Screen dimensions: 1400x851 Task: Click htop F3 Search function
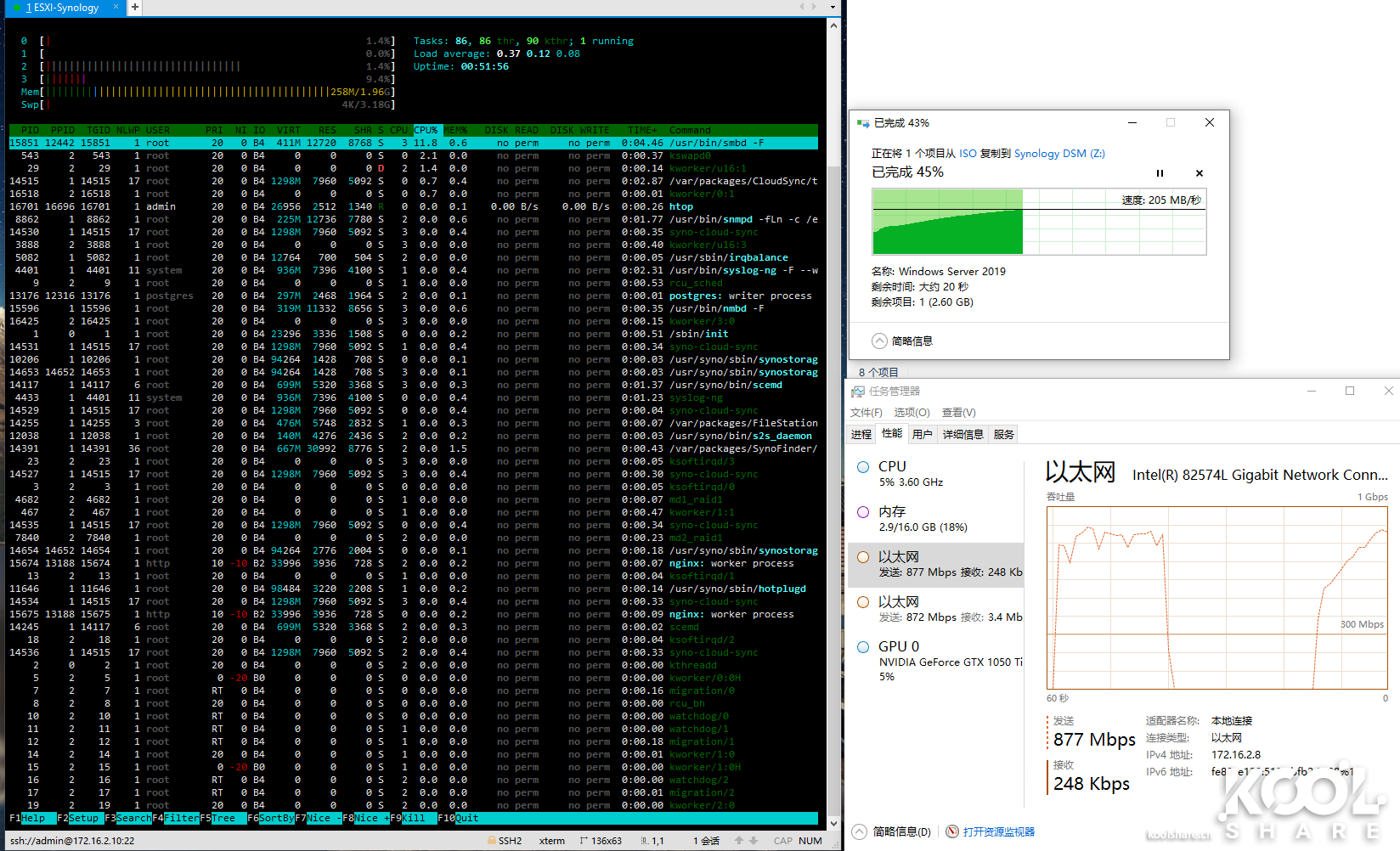[x=128, y=818]
